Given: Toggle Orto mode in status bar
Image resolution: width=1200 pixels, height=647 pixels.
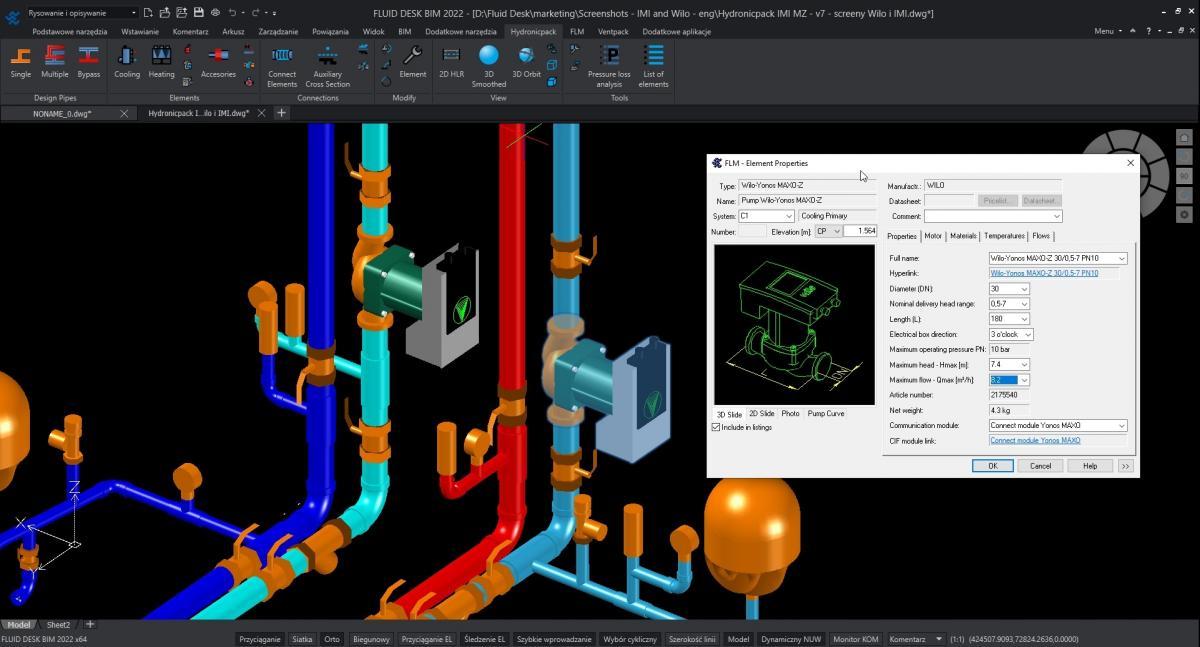Looking at the screenshot, I should 332,639.
